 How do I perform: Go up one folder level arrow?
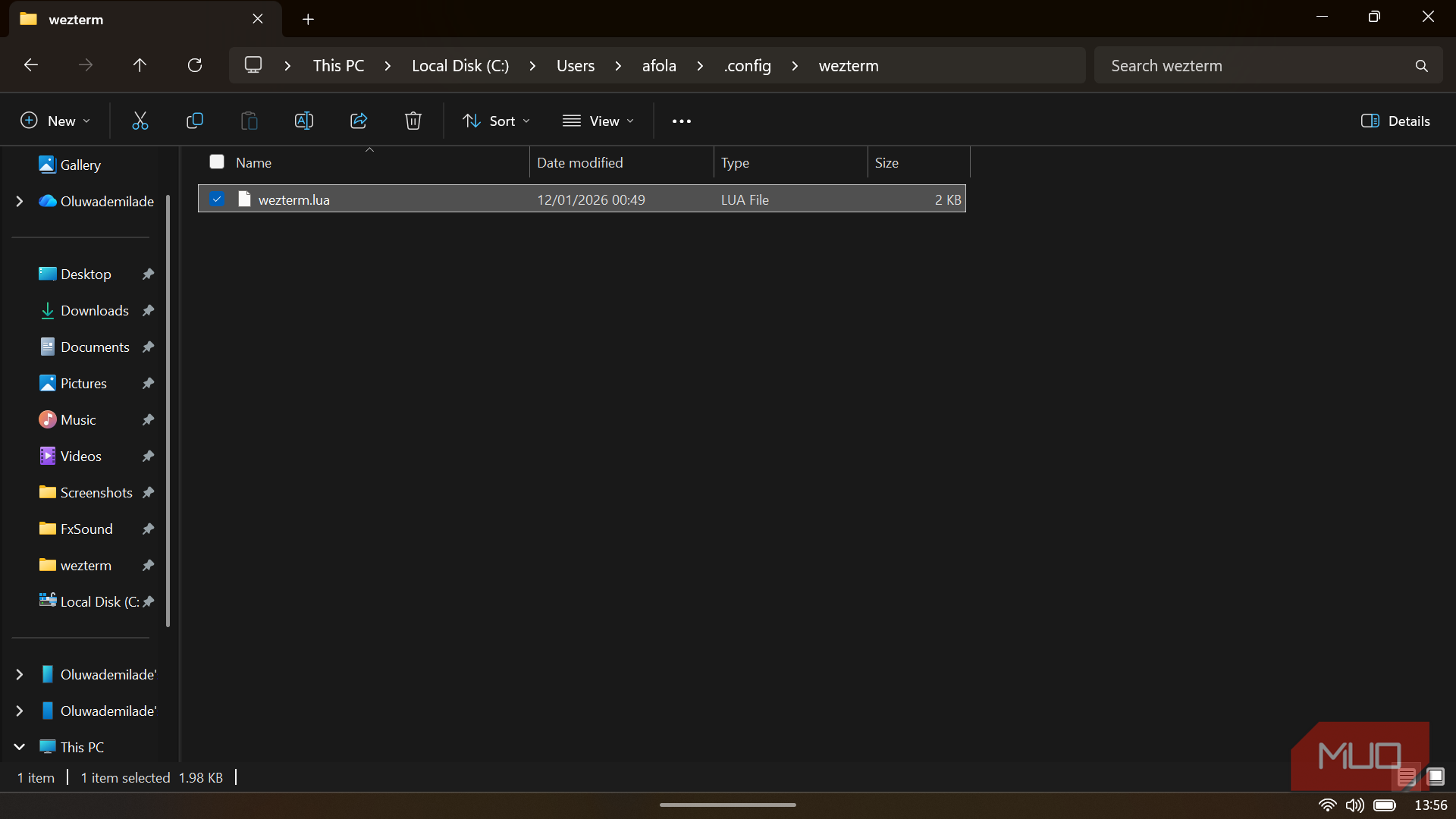[x=140, y=65]
